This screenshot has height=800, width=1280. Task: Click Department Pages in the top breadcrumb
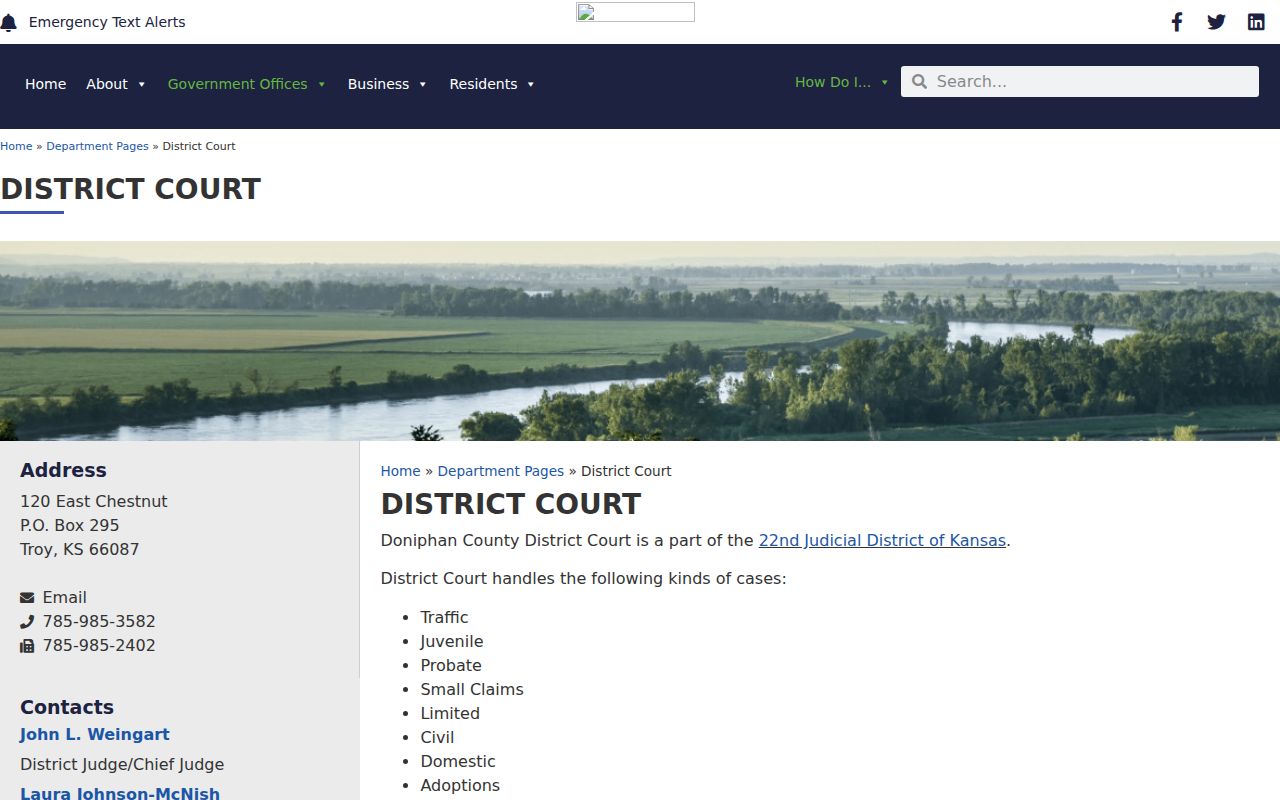point(97,146)
